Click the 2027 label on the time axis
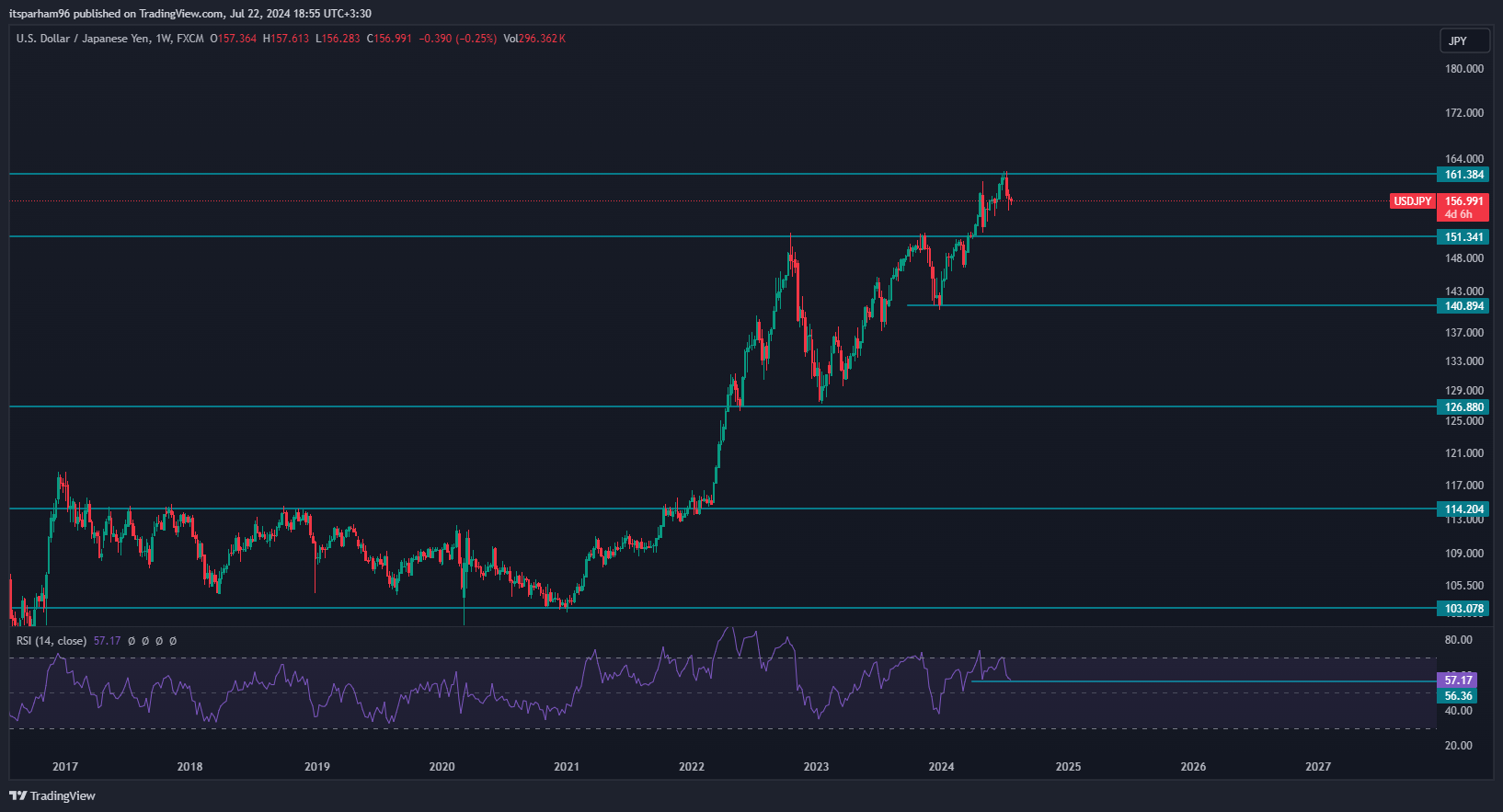 click(1318, 767)
